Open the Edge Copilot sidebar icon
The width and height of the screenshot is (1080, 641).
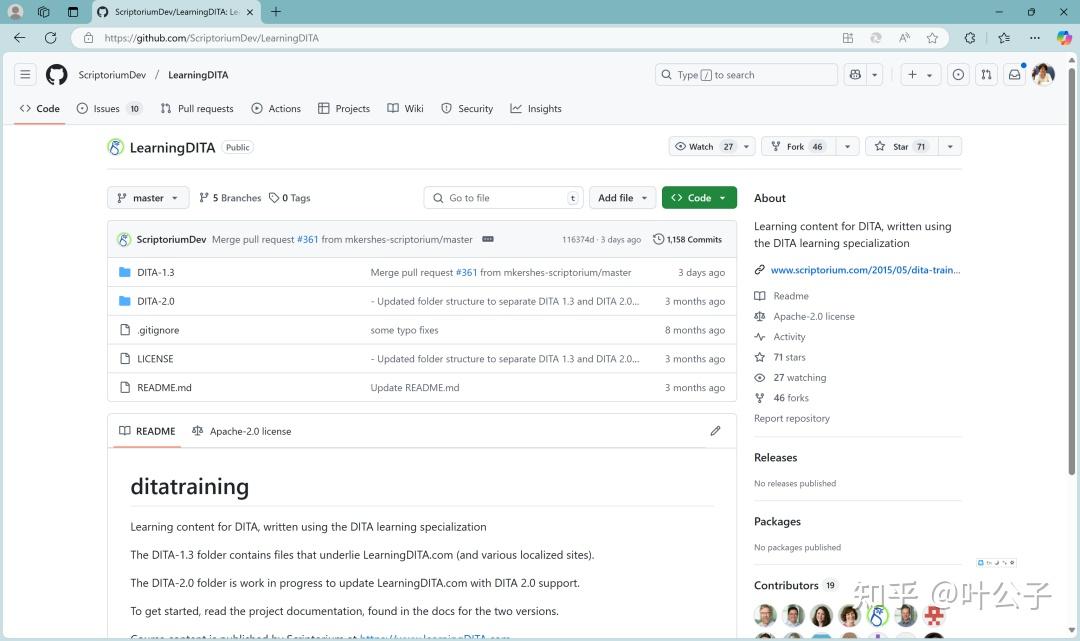tap(1063, 38)
